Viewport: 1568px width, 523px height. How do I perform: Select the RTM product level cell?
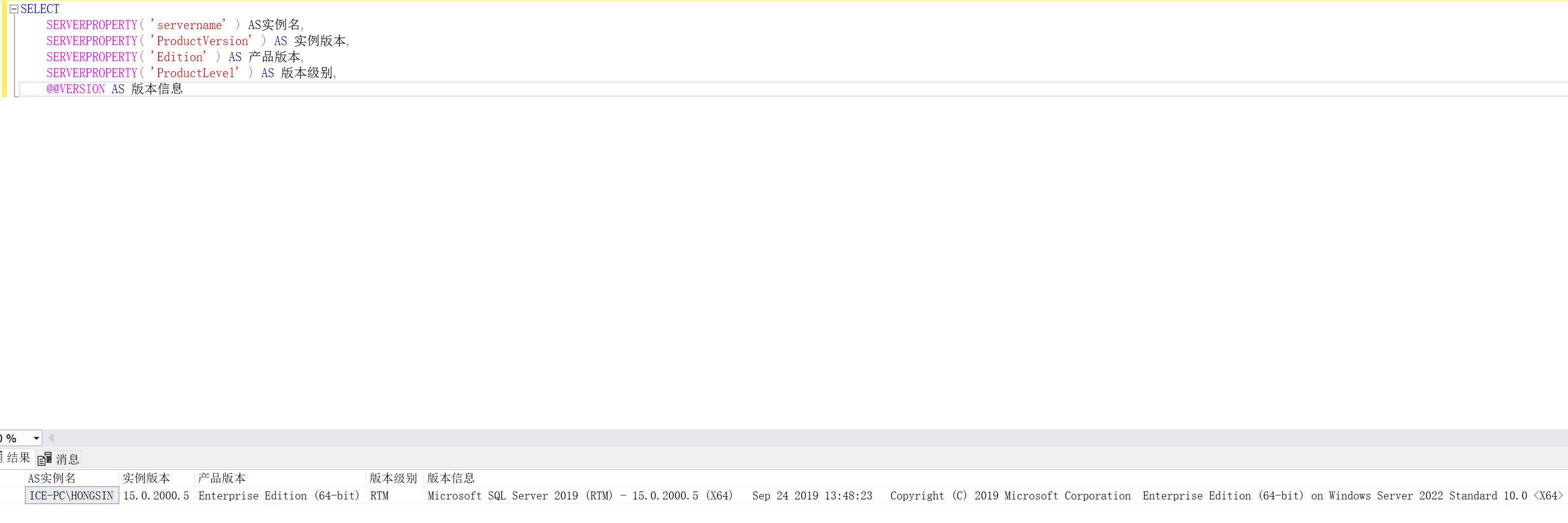point(380,495)
